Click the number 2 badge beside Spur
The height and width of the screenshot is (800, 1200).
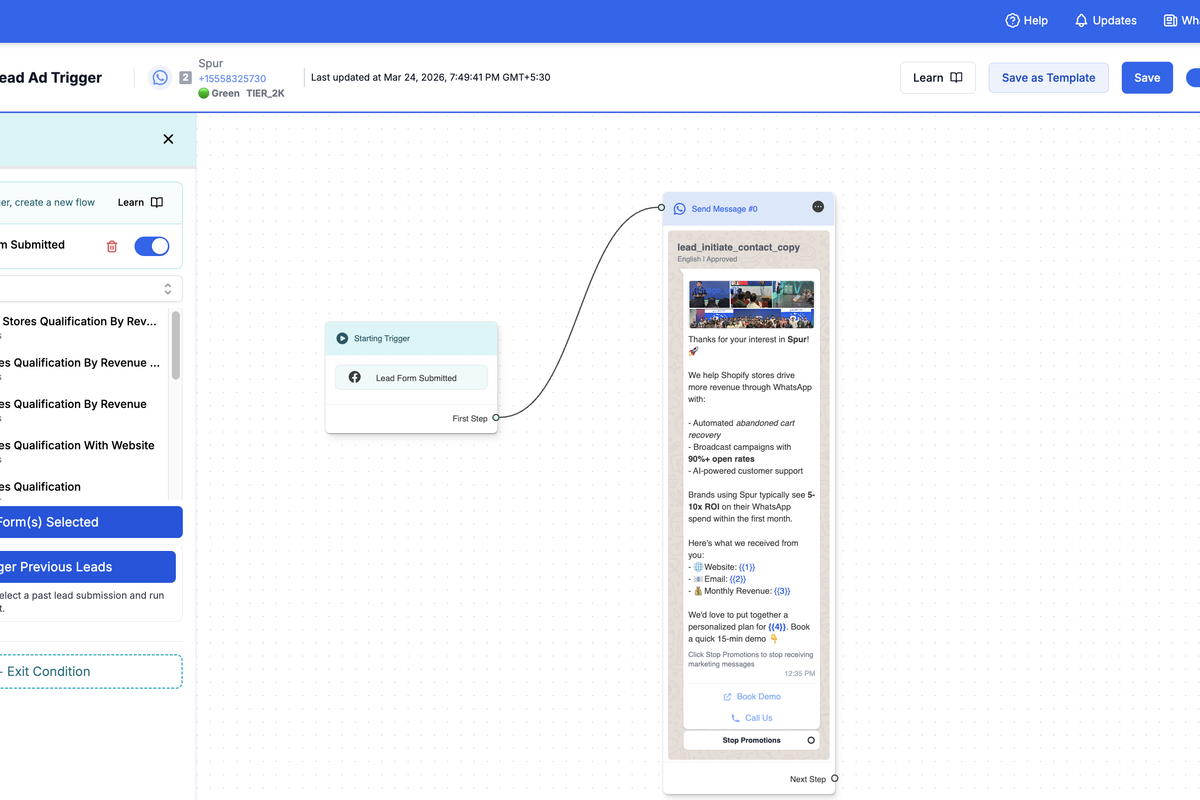(185, 78)
